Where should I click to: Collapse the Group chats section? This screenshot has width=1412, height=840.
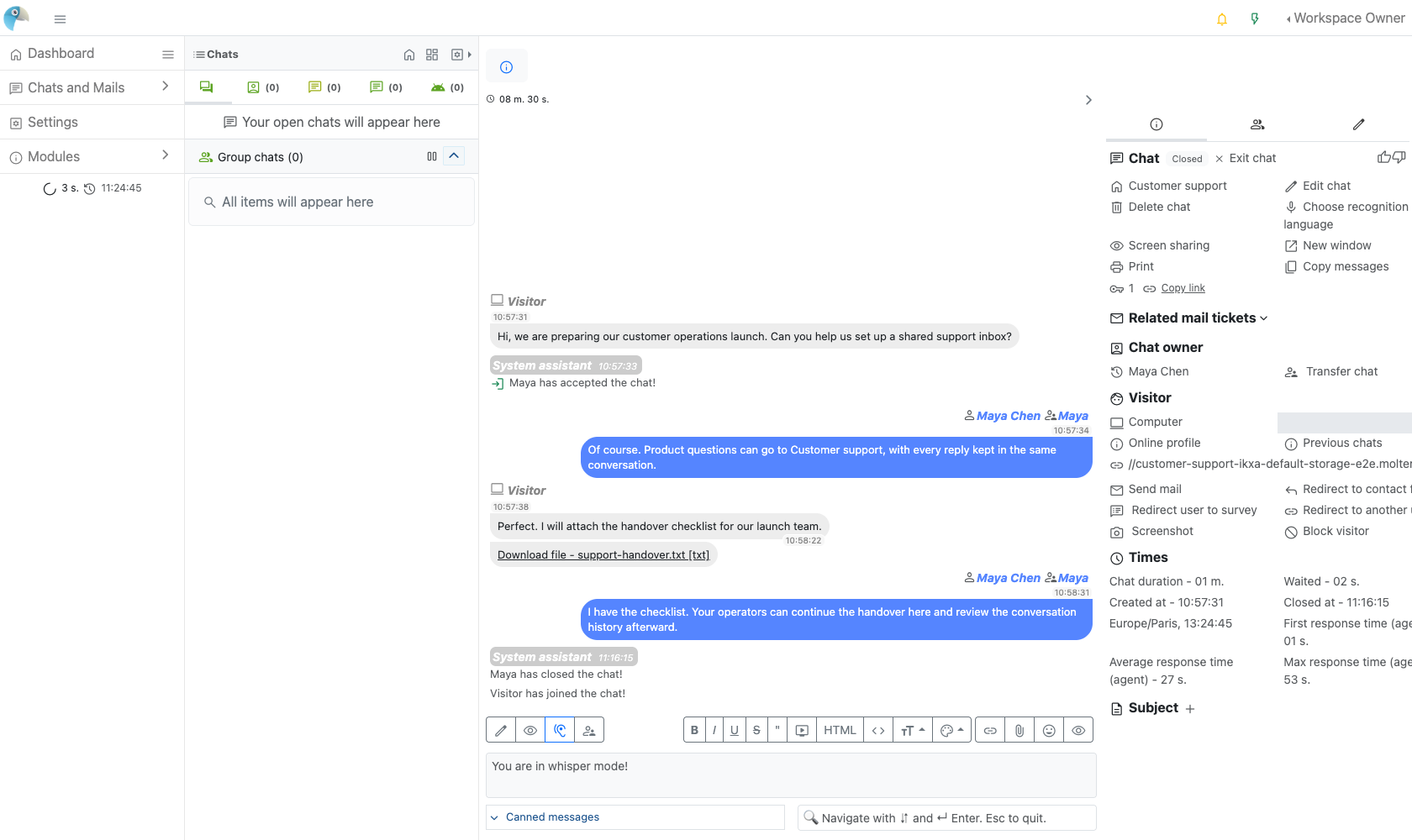click(454, 156)
